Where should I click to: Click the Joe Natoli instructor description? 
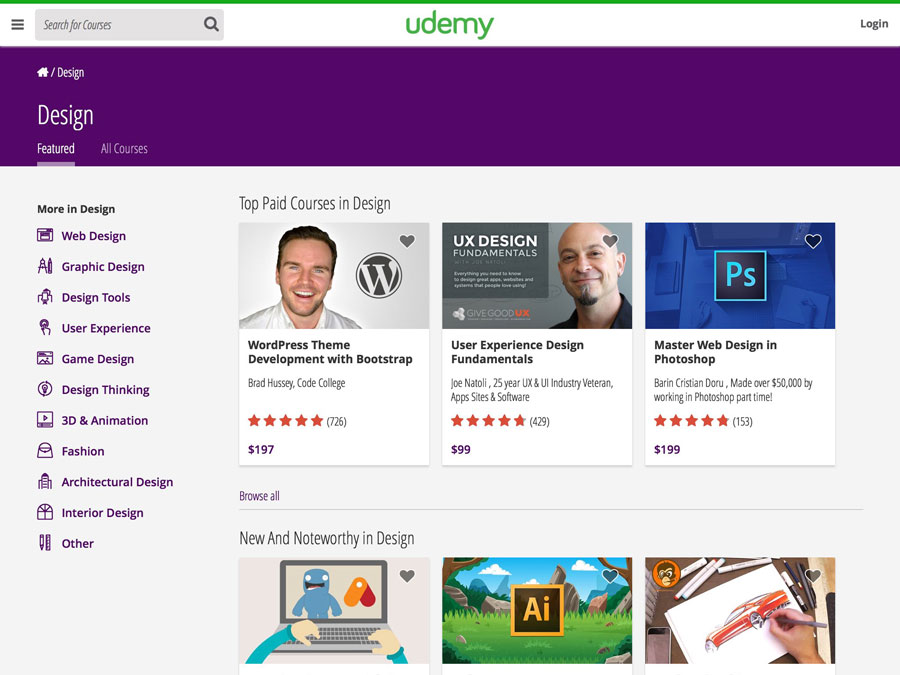click(532, 390)
